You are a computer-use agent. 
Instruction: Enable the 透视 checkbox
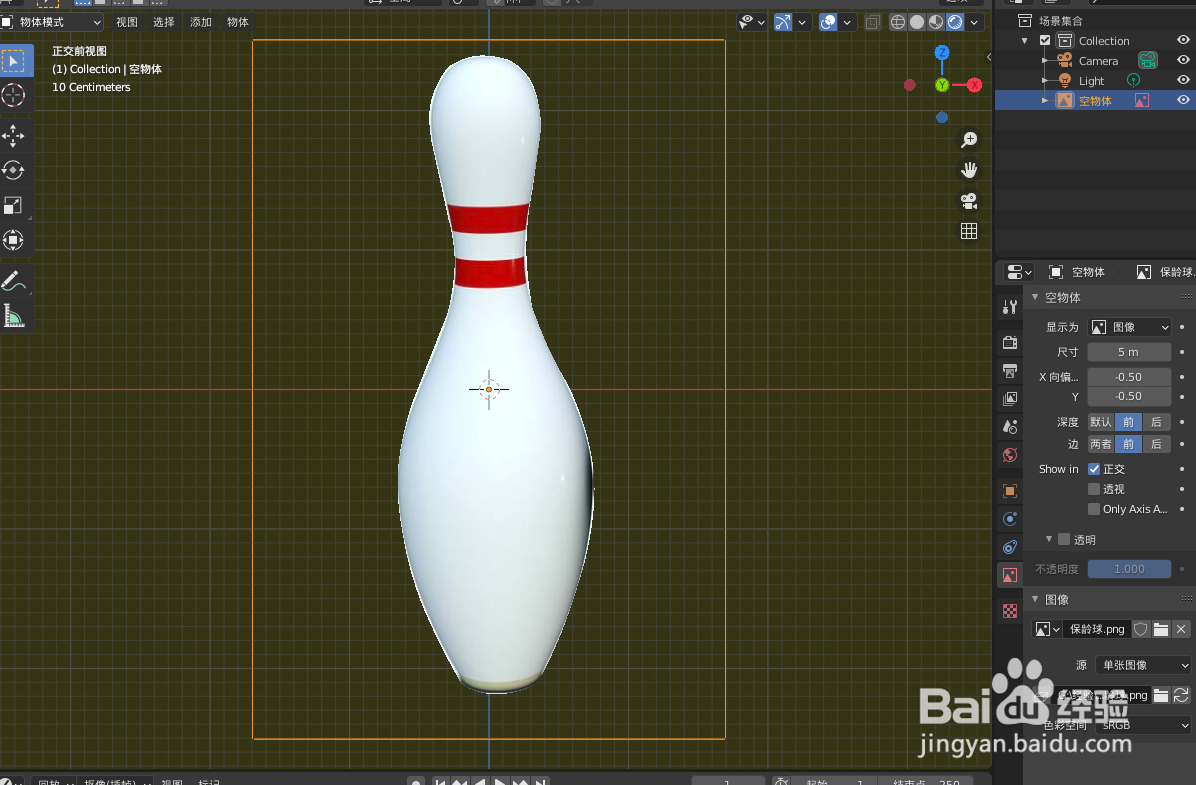[1095, 489]
